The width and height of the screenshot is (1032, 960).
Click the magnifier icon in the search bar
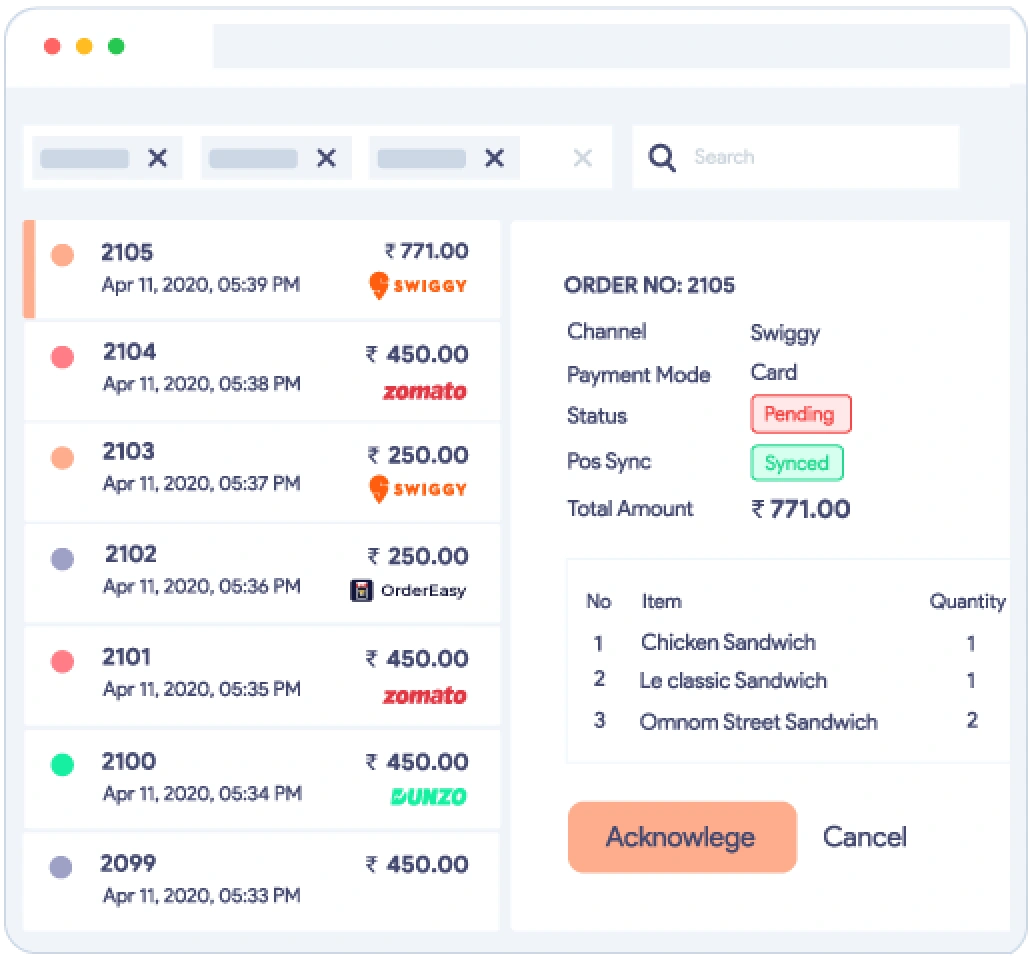pos(662,157)
